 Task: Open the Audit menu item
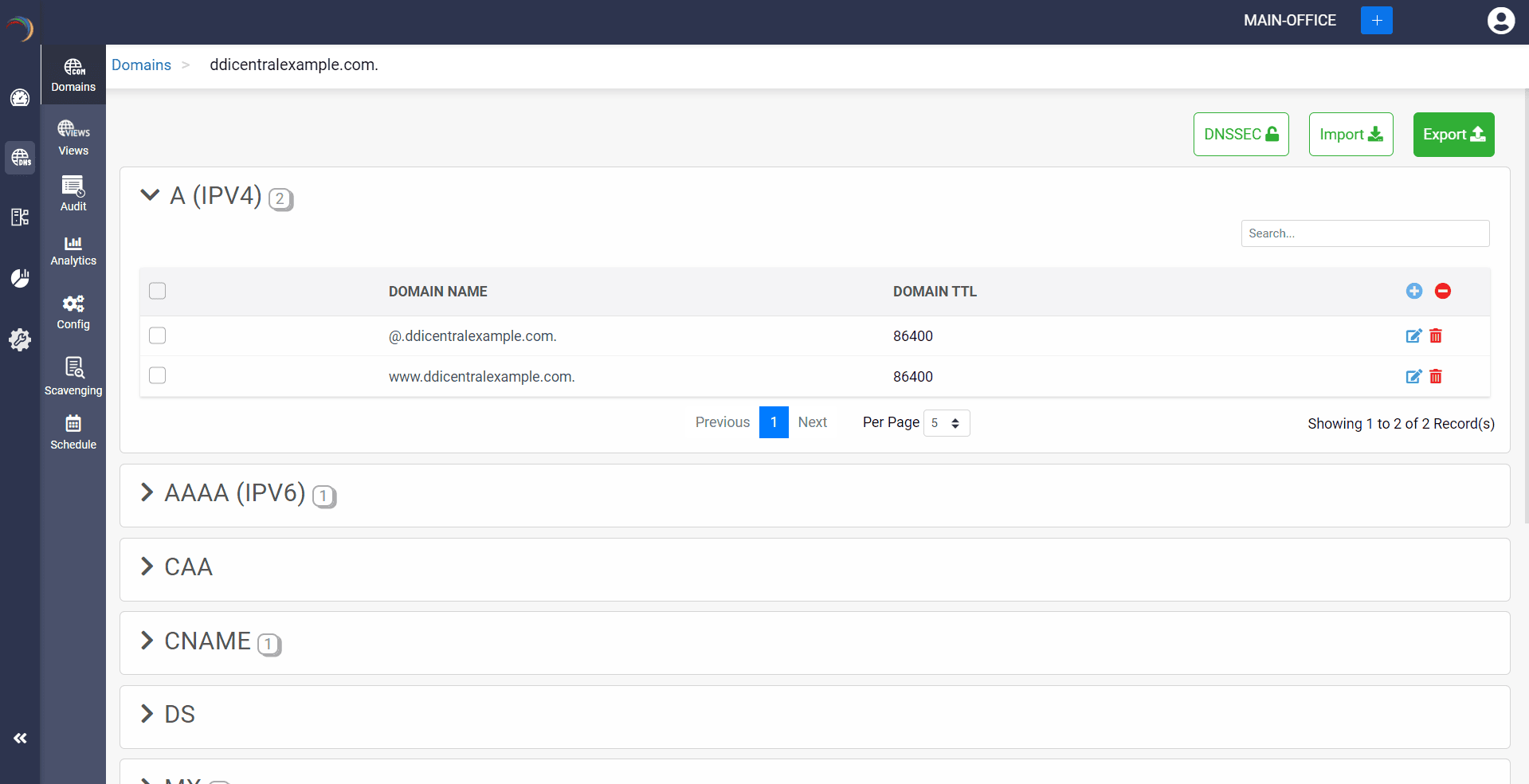click(x=73, y=194)
